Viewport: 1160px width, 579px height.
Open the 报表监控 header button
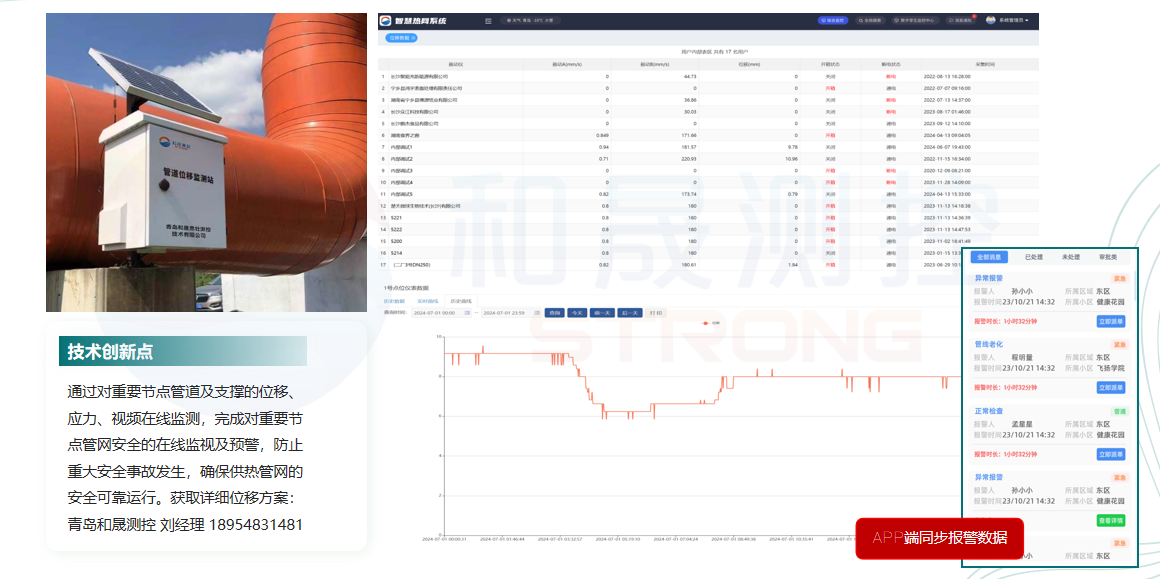pyautogui.click(x=832, y=21)
